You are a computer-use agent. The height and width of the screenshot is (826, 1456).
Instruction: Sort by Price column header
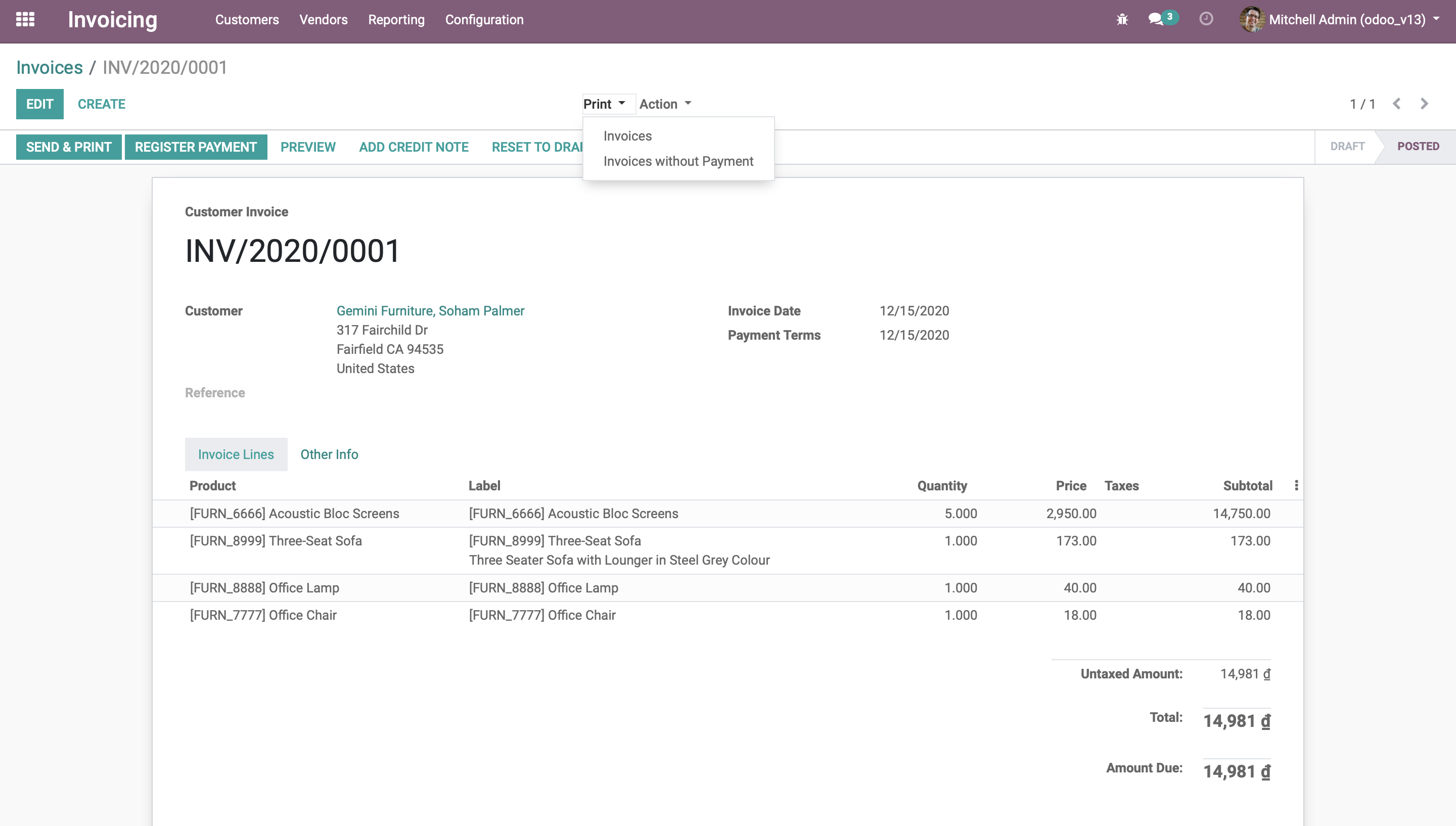pyautogui.click(x=1070, y=486)
